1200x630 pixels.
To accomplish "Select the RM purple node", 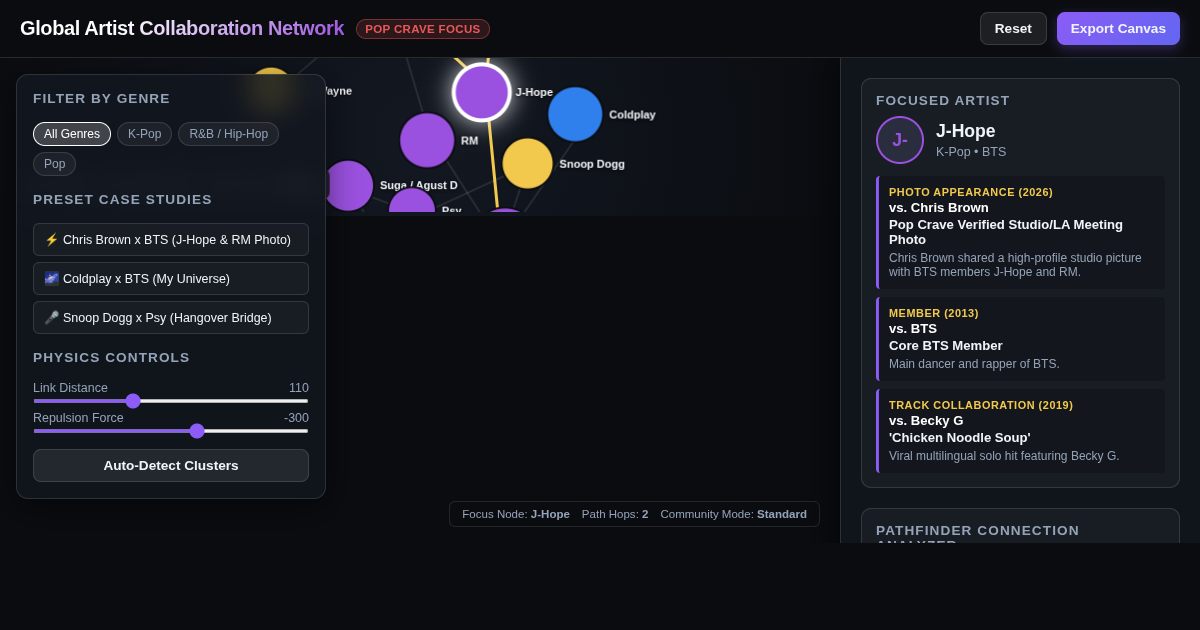I will point(427,140).
